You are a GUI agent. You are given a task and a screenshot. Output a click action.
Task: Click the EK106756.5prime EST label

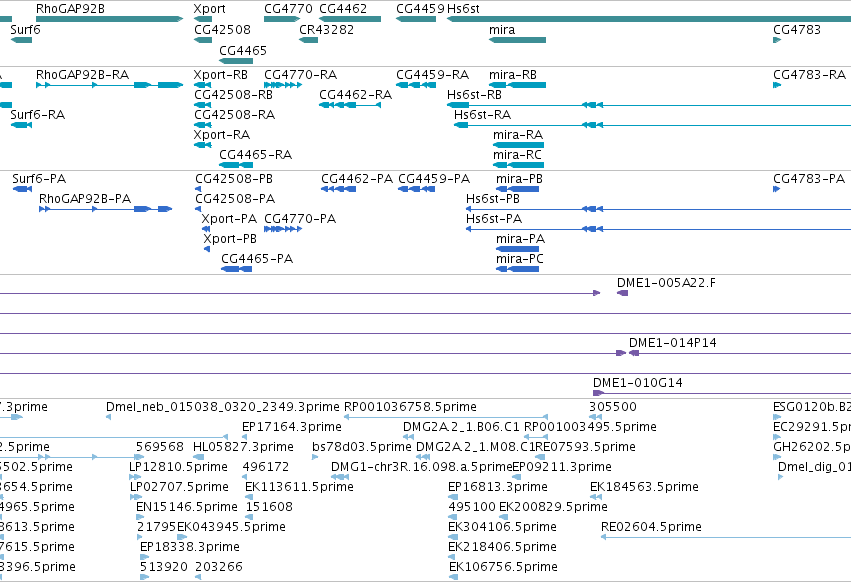(x=504, y=567)
